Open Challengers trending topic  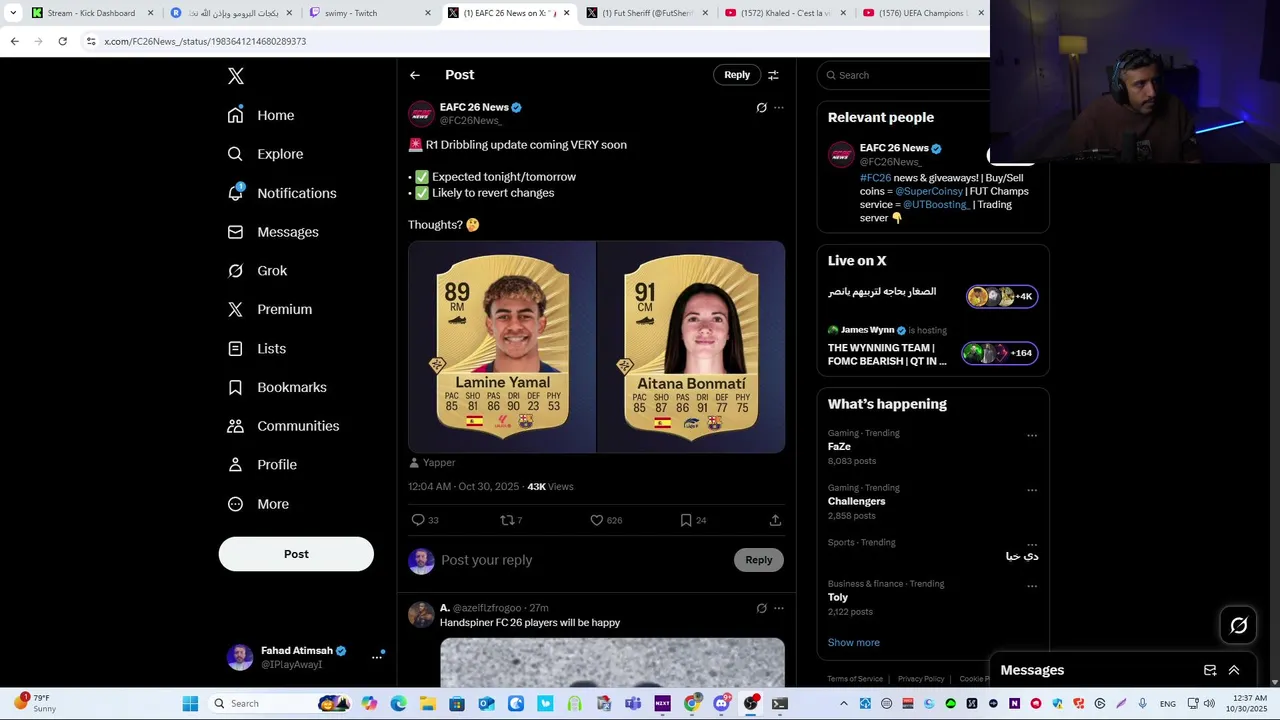pos(857,501)
